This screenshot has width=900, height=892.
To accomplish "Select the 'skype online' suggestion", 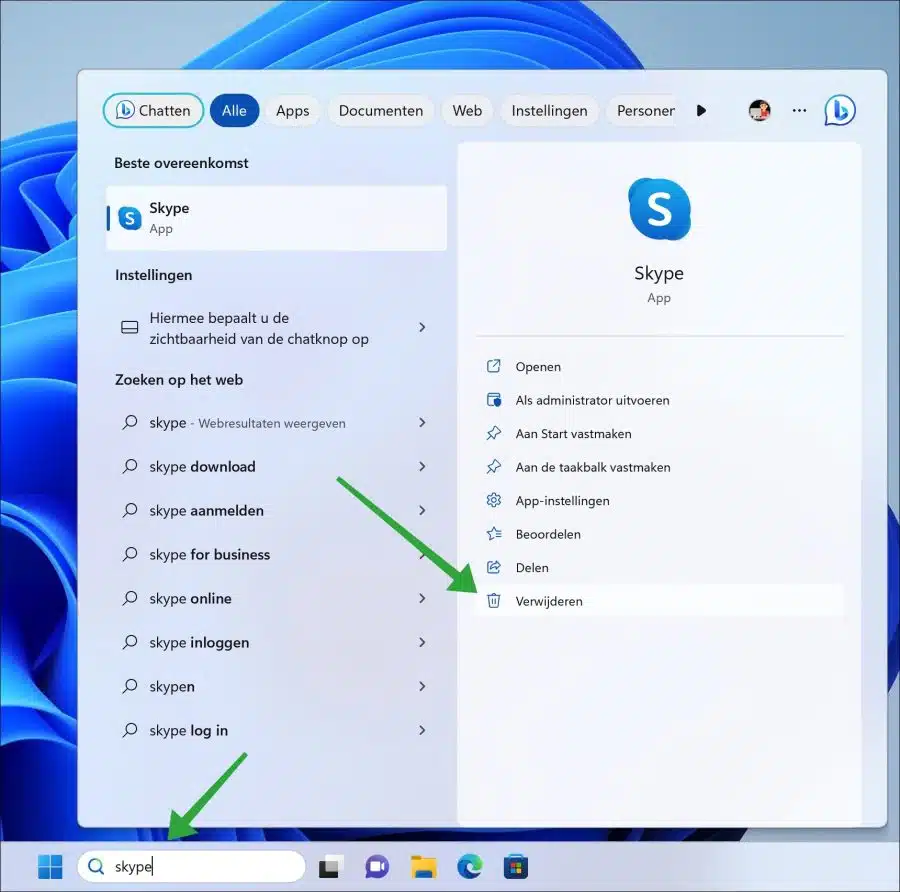I will [x=276, y=598].
